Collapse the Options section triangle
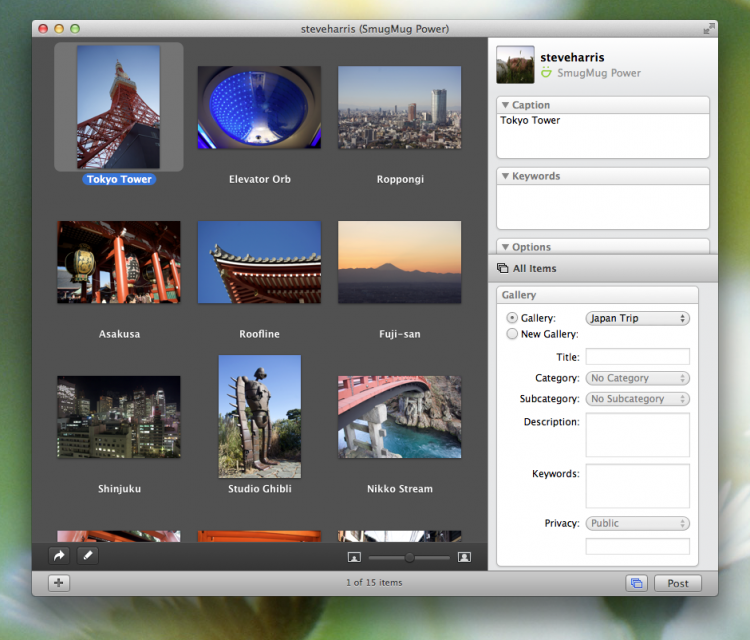Screen dimensions: 750x640 pos(505,247)
